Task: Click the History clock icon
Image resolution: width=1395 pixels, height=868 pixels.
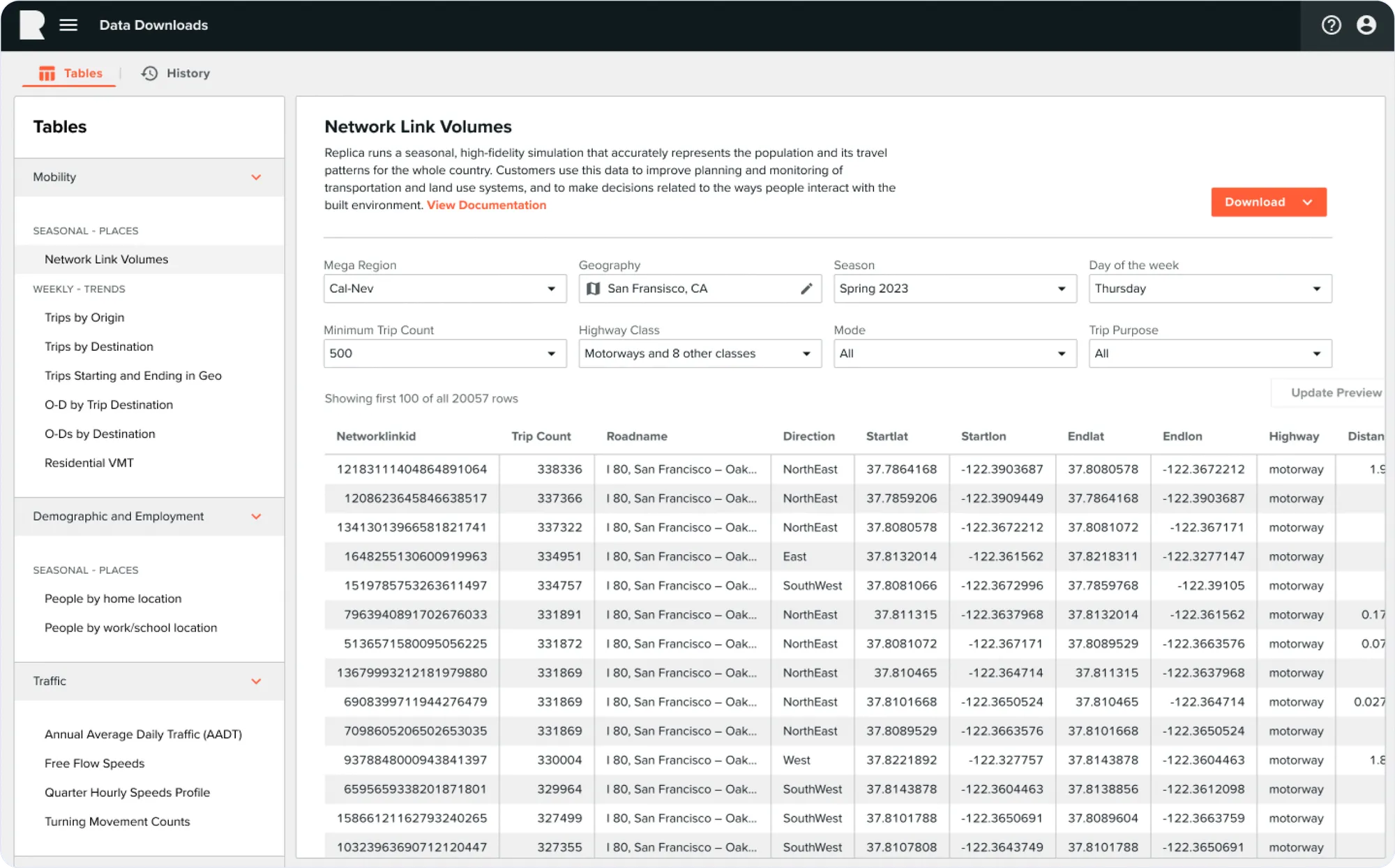Action: [x=149, y=73]
